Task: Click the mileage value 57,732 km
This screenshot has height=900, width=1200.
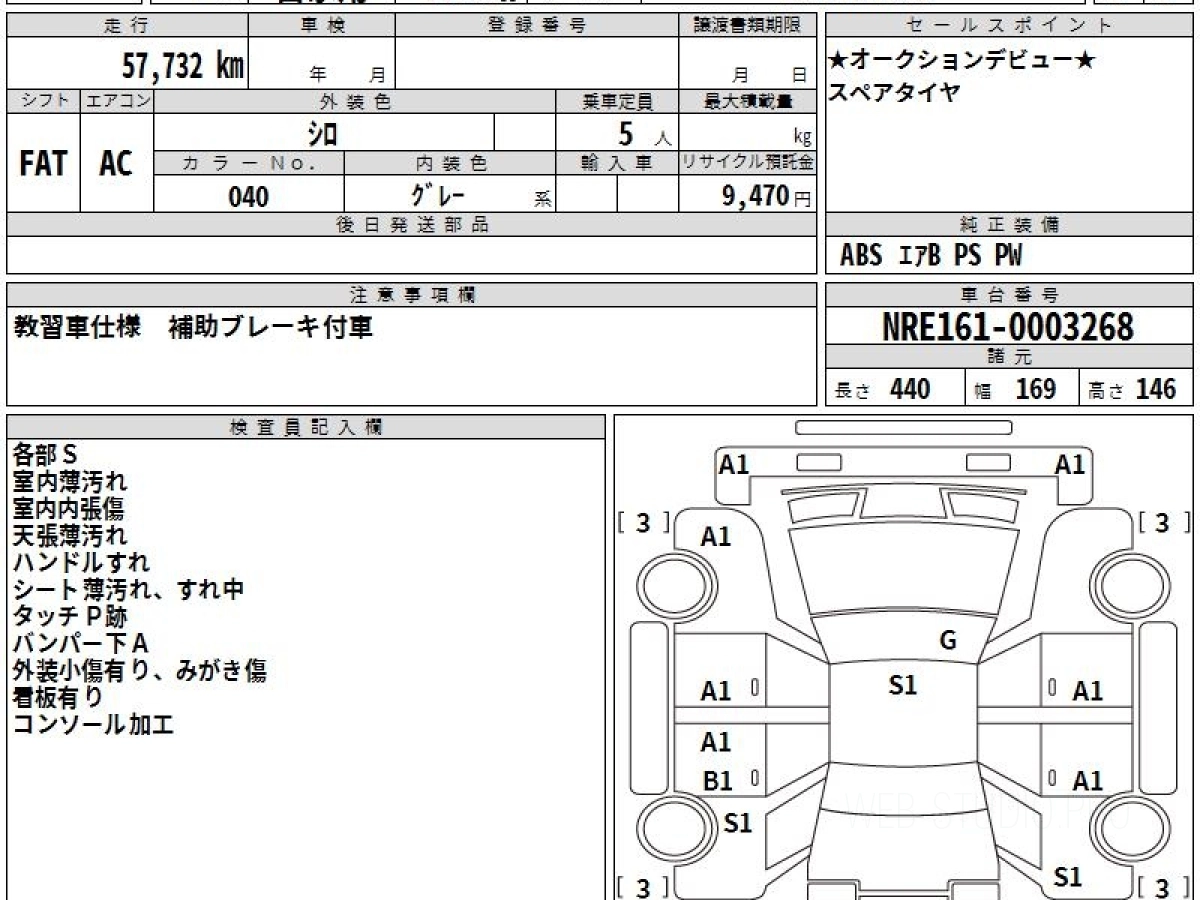Action: click(x=183, y=66)
